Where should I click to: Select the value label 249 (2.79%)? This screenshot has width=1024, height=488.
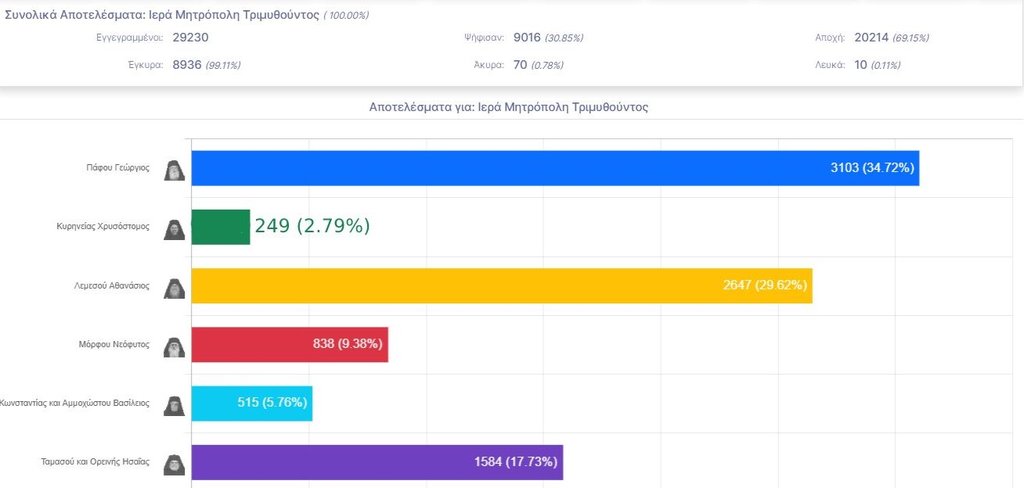click(312, 226)
